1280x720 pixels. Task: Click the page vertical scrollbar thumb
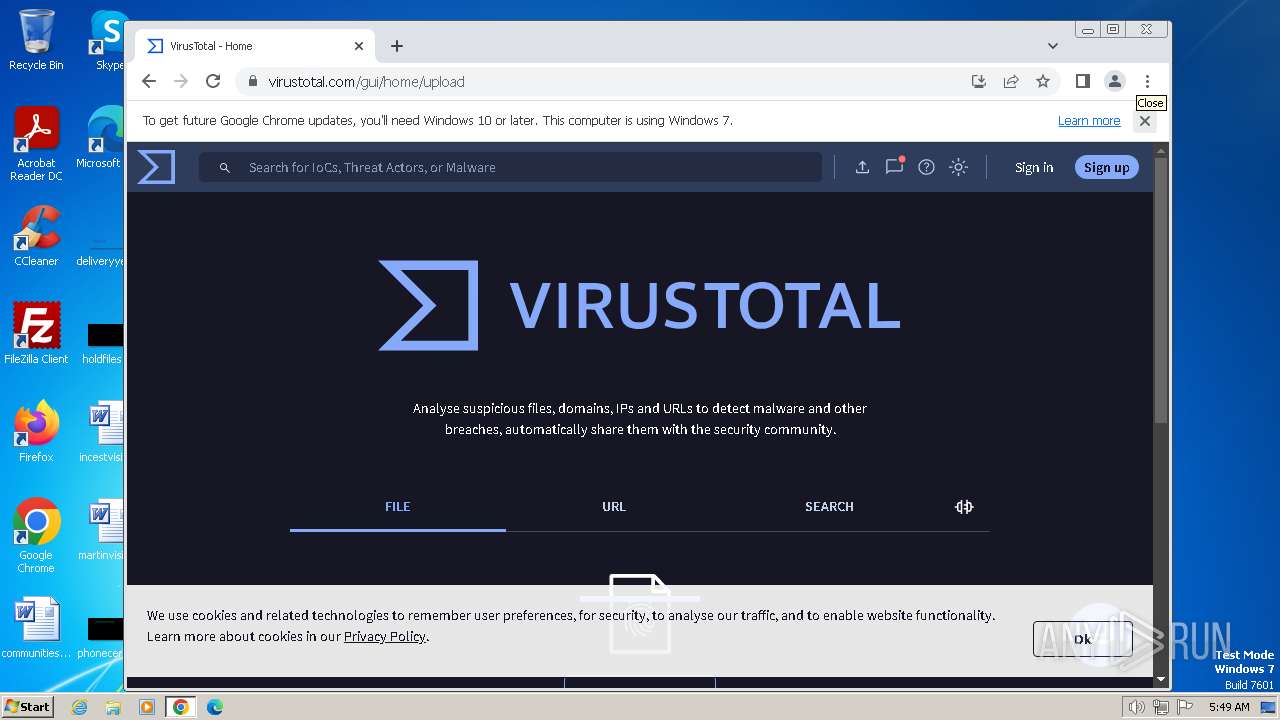coord(1161,290)
